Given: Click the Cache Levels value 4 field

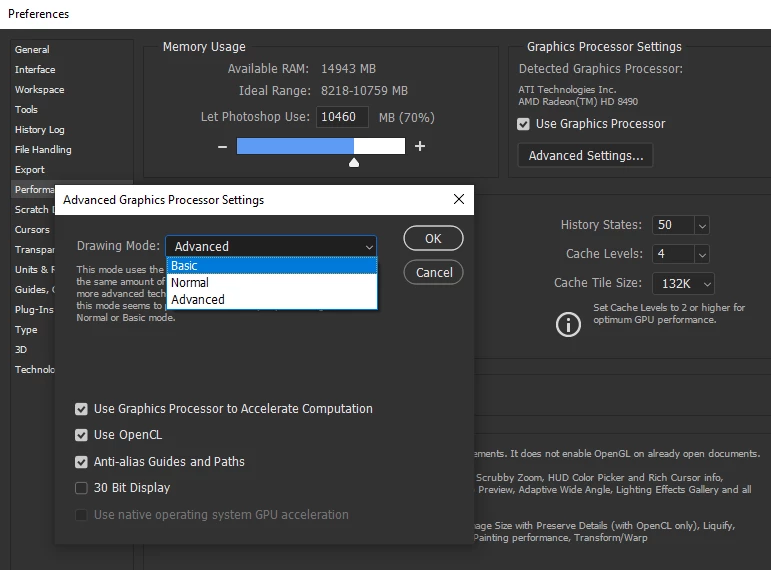Looking at the screenshot, I should (x=674, y=254).
